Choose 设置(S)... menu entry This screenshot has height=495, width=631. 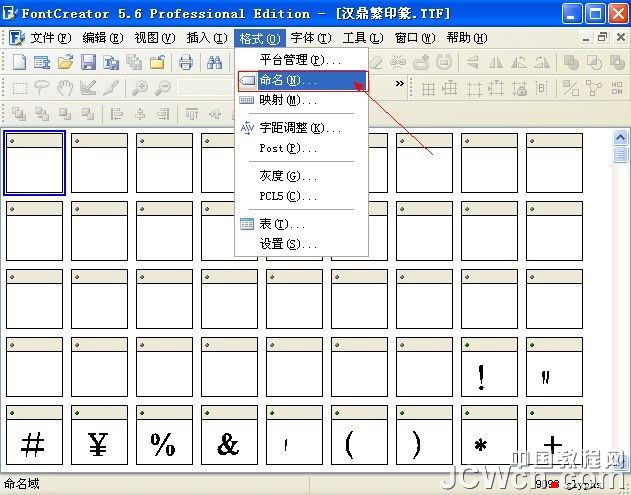pos(301,244)
